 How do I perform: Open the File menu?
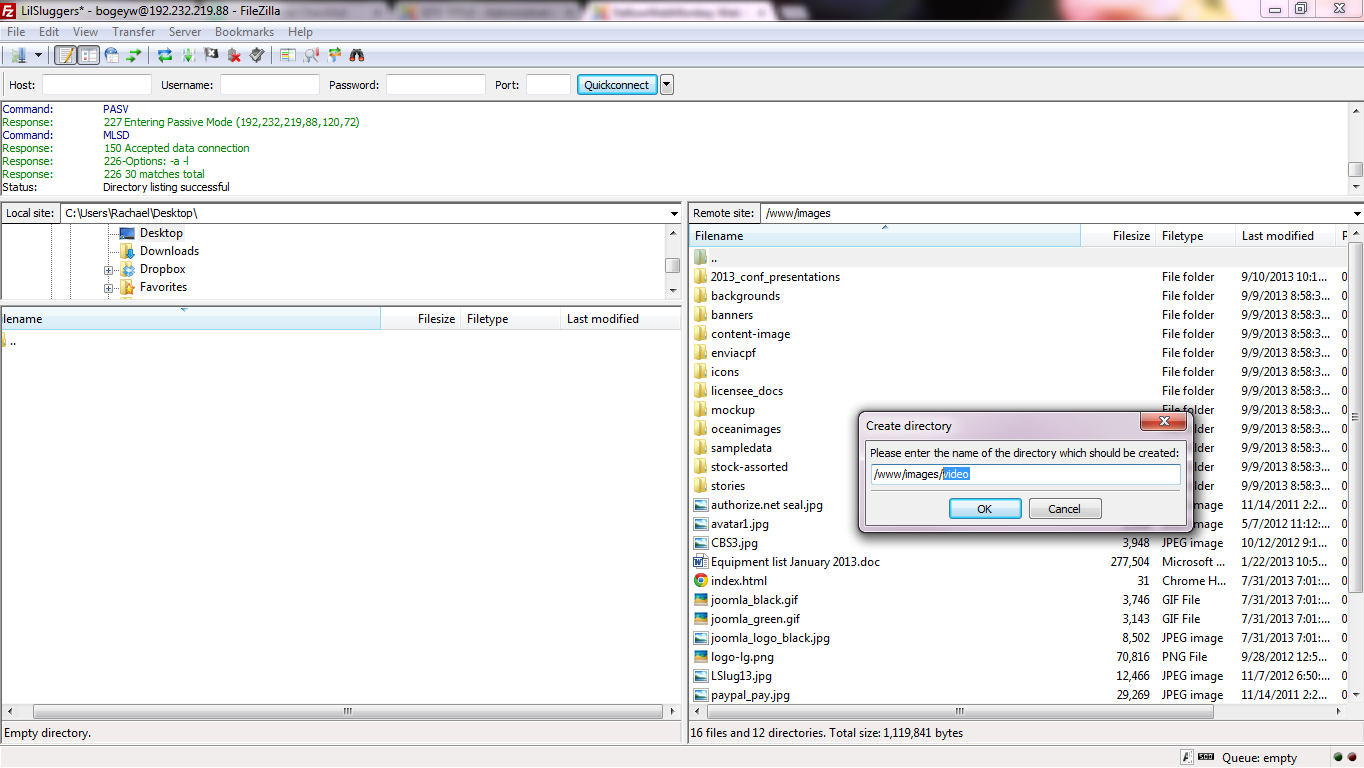tap(16, 32)
